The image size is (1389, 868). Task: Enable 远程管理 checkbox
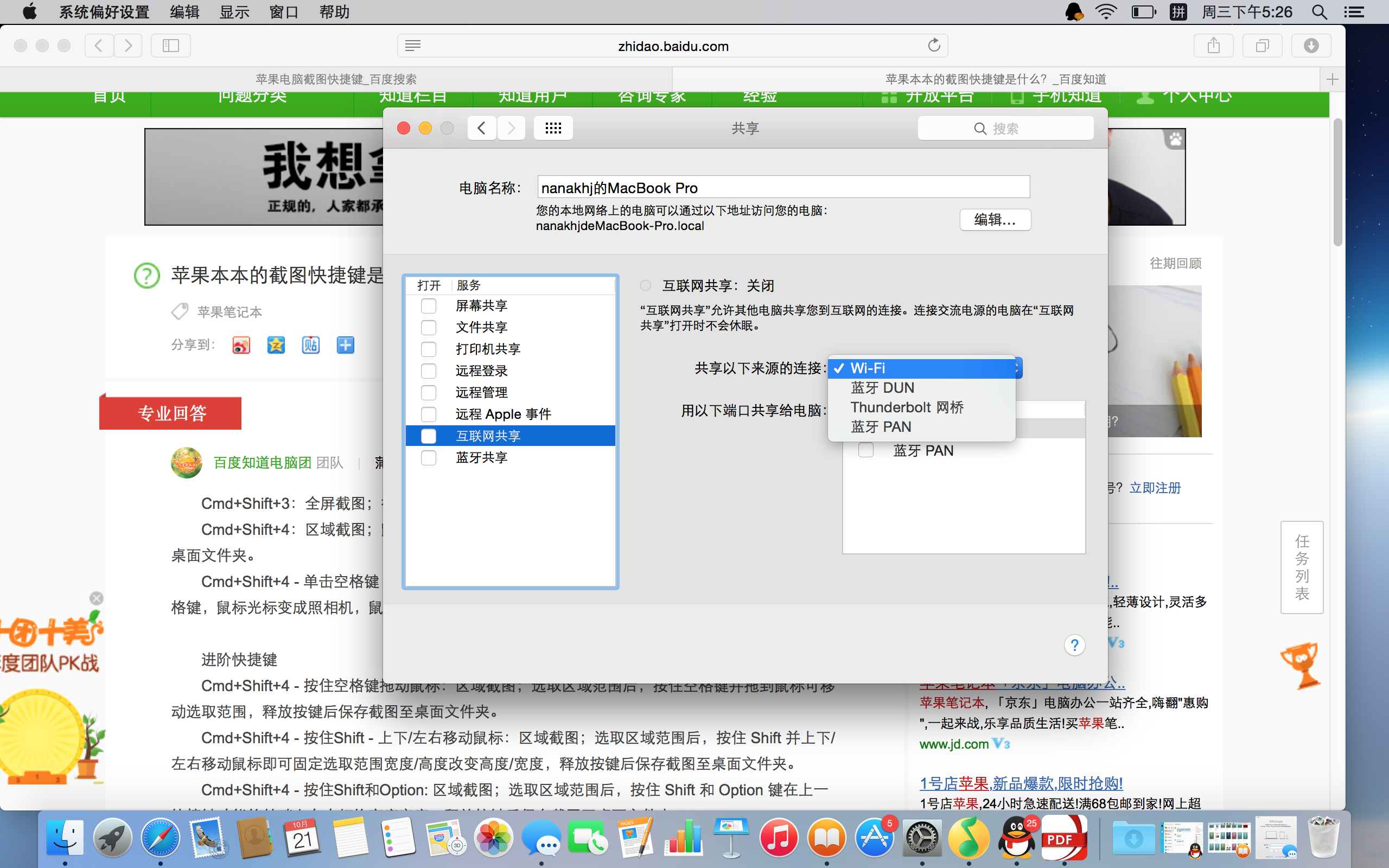[429, 393]
